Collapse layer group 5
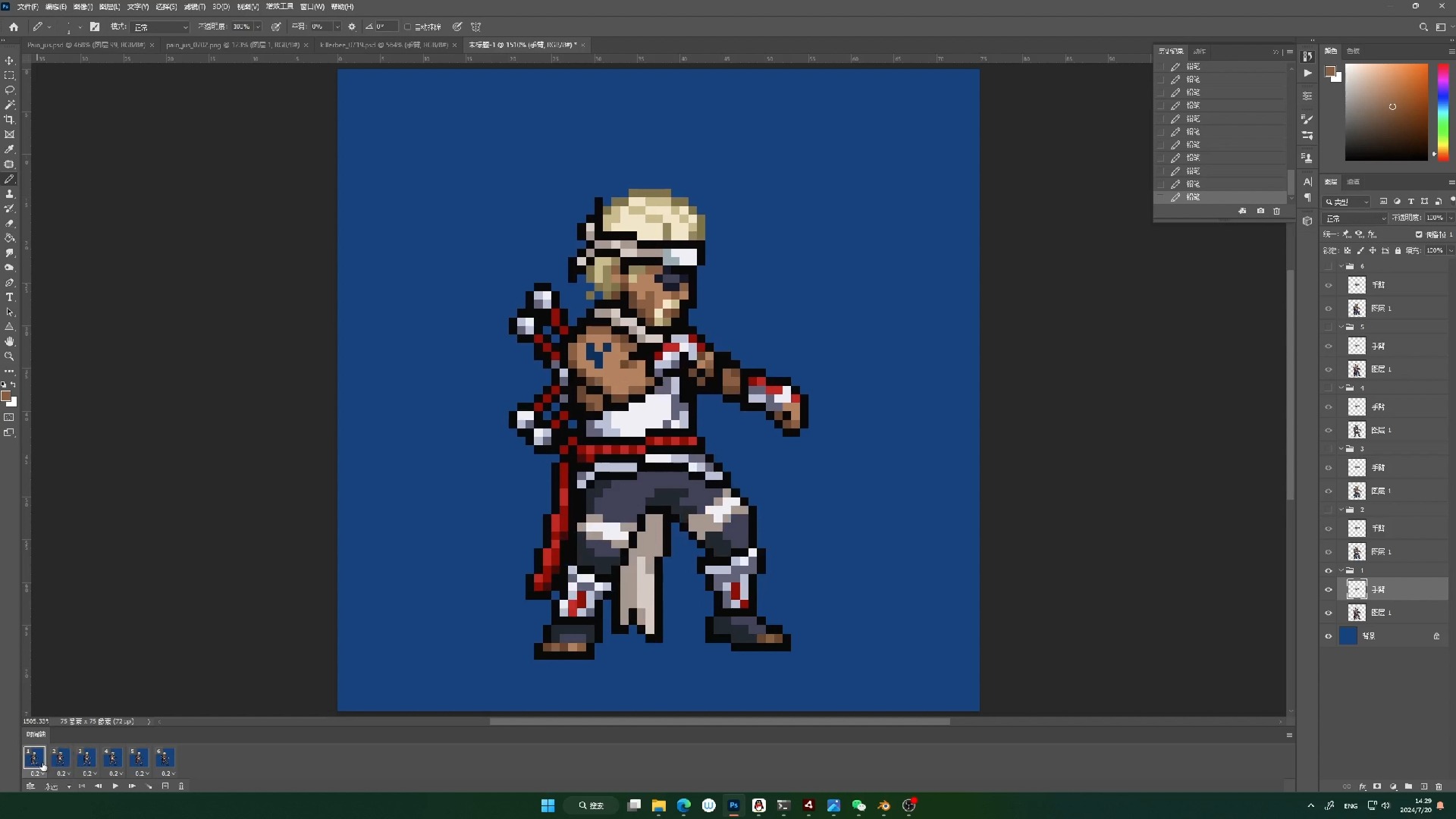This screenshot has width=1456, height=819. (1341, 327)
